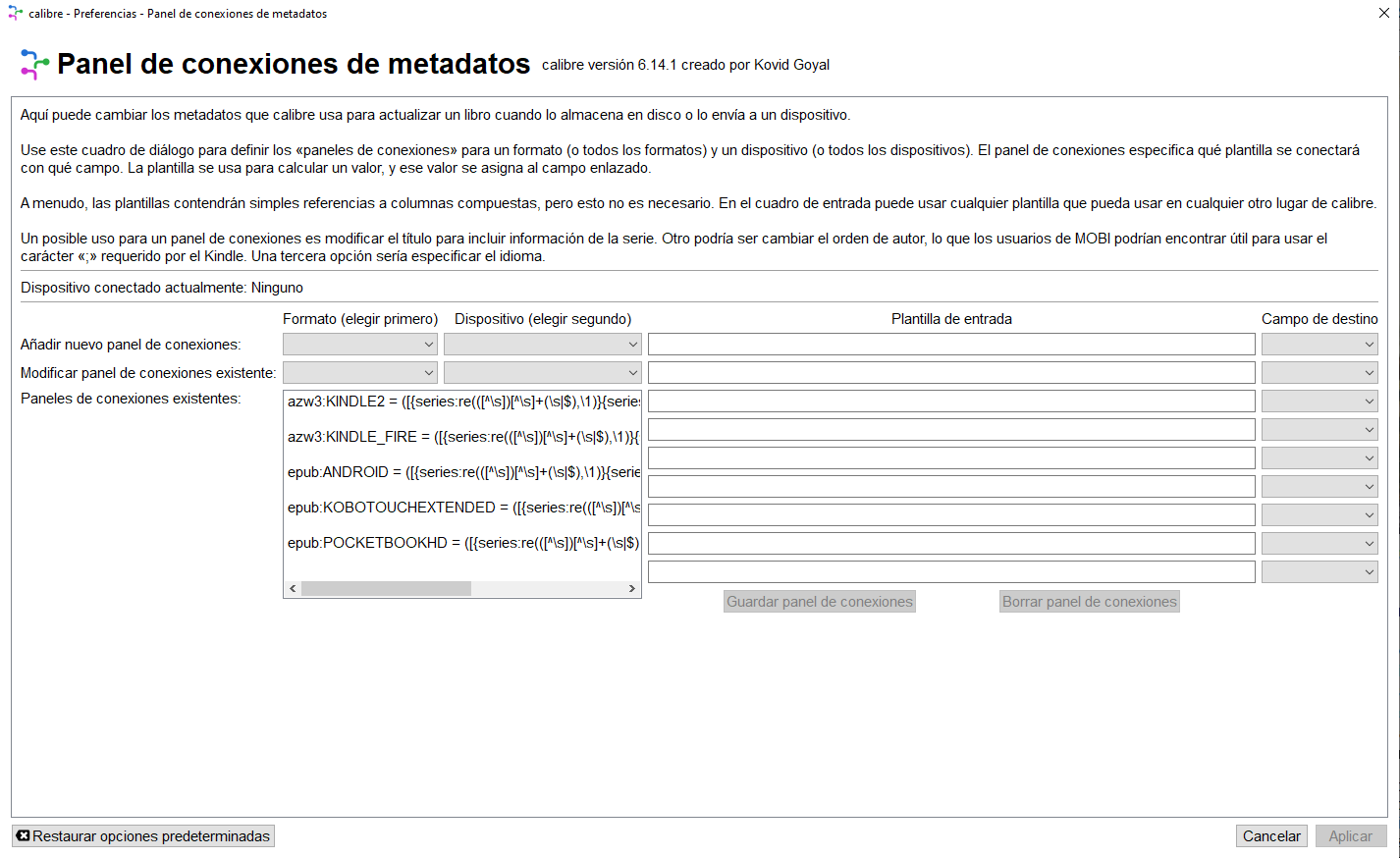The image size is (1400, 858).
Task: Click the Guardar panel de conexiones button
Action: click(x=820, y=602)
